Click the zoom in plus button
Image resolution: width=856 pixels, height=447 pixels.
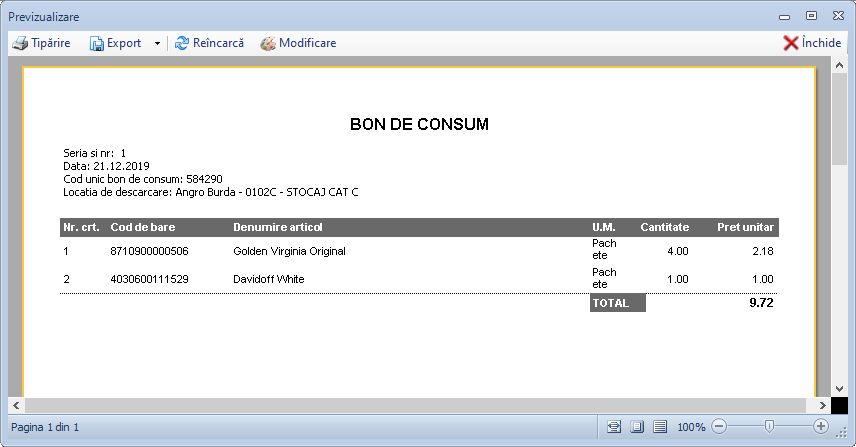pos(821,427)
